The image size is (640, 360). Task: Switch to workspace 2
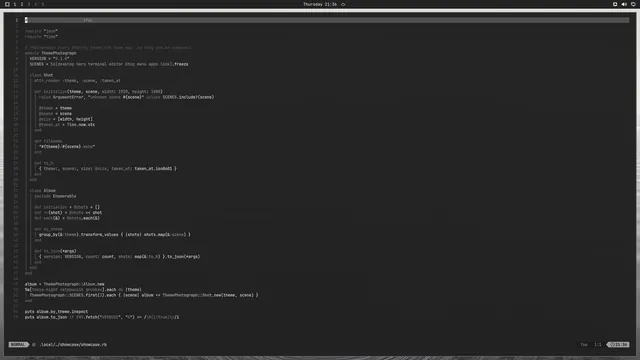22,4
